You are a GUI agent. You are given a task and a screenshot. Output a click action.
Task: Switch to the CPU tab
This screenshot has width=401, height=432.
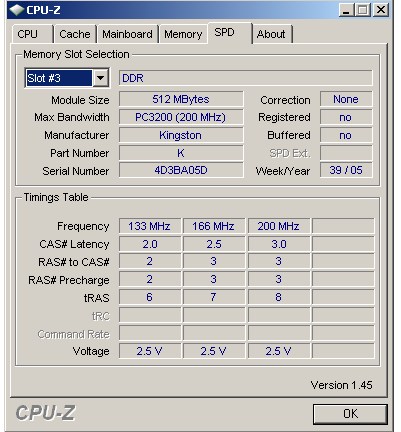pyautogui.click(x=32, y=34)
